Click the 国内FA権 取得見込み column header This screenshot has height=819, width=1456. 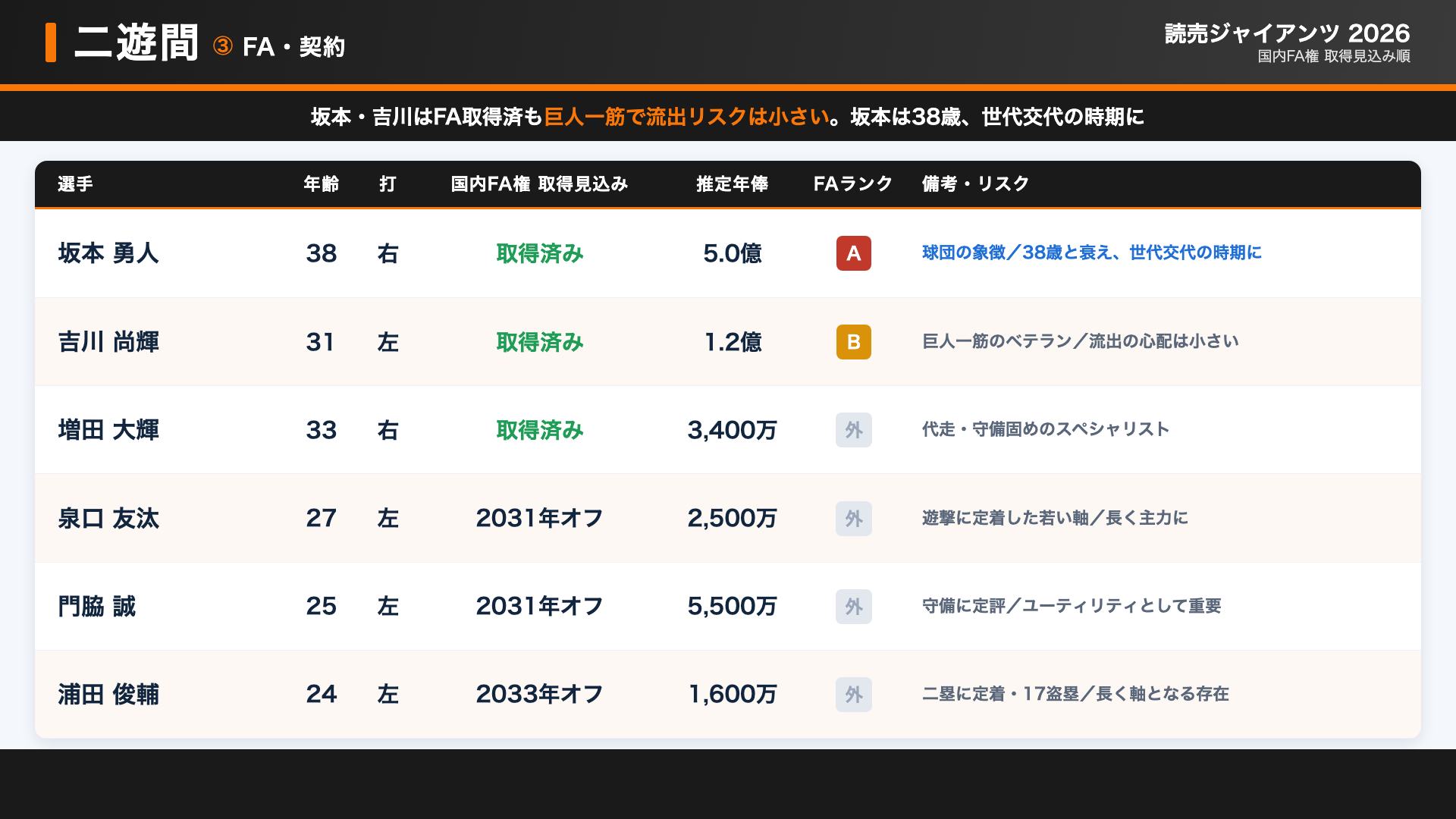pos(539,184)
